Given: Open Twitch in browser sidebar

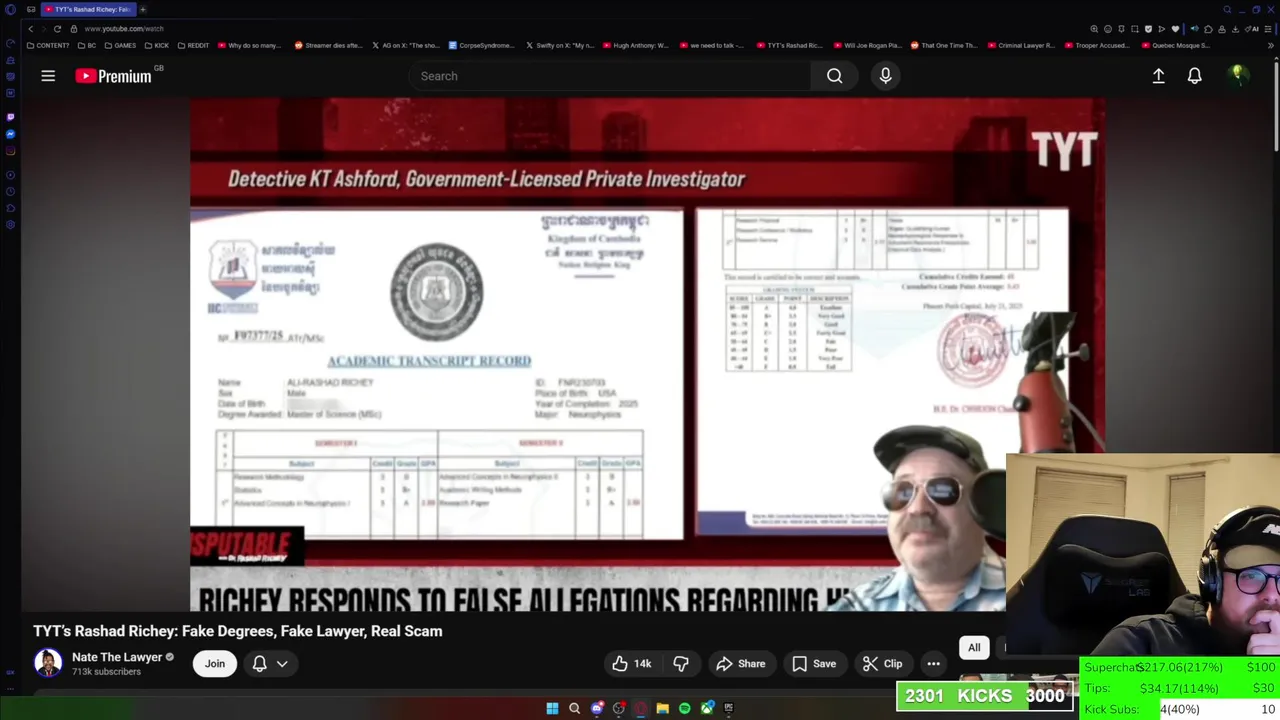Looking at the screenshot, I should (10, 117).
